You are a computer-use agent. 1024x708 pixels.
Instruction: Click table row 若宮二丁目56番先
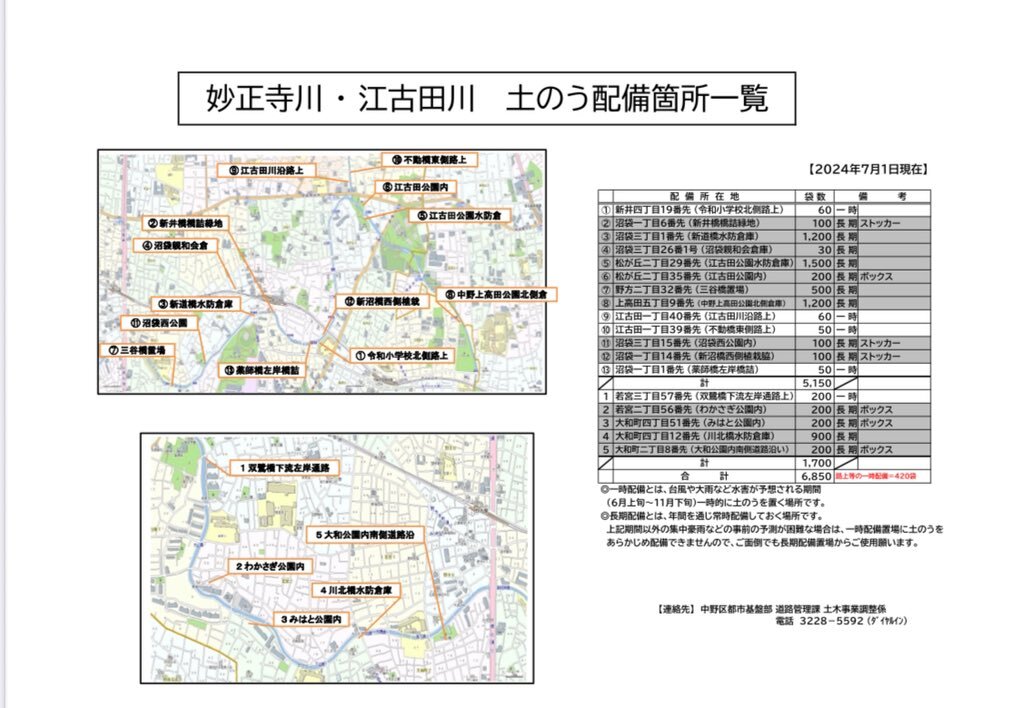click(764, 410)
